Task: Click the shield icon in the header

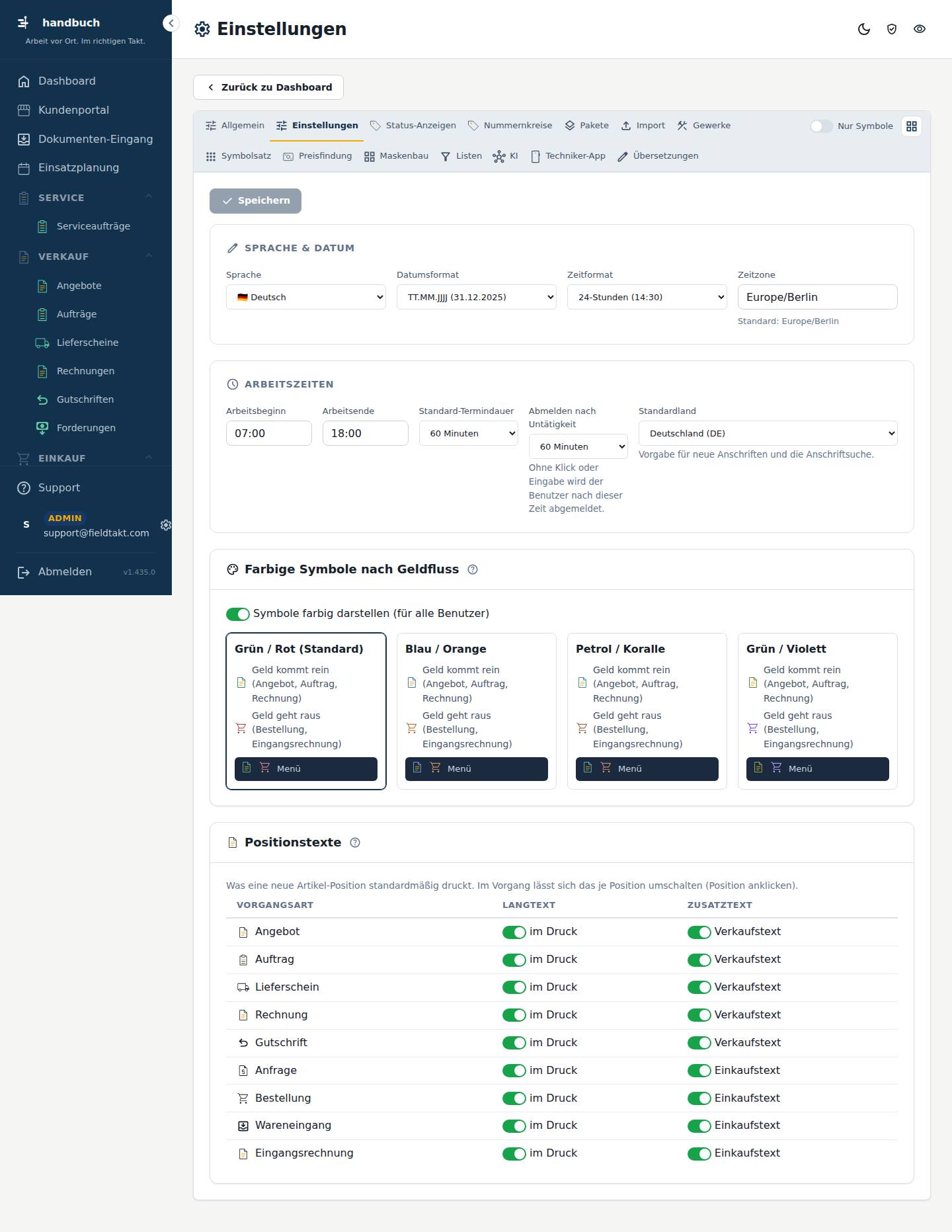Action: [892, 29]
